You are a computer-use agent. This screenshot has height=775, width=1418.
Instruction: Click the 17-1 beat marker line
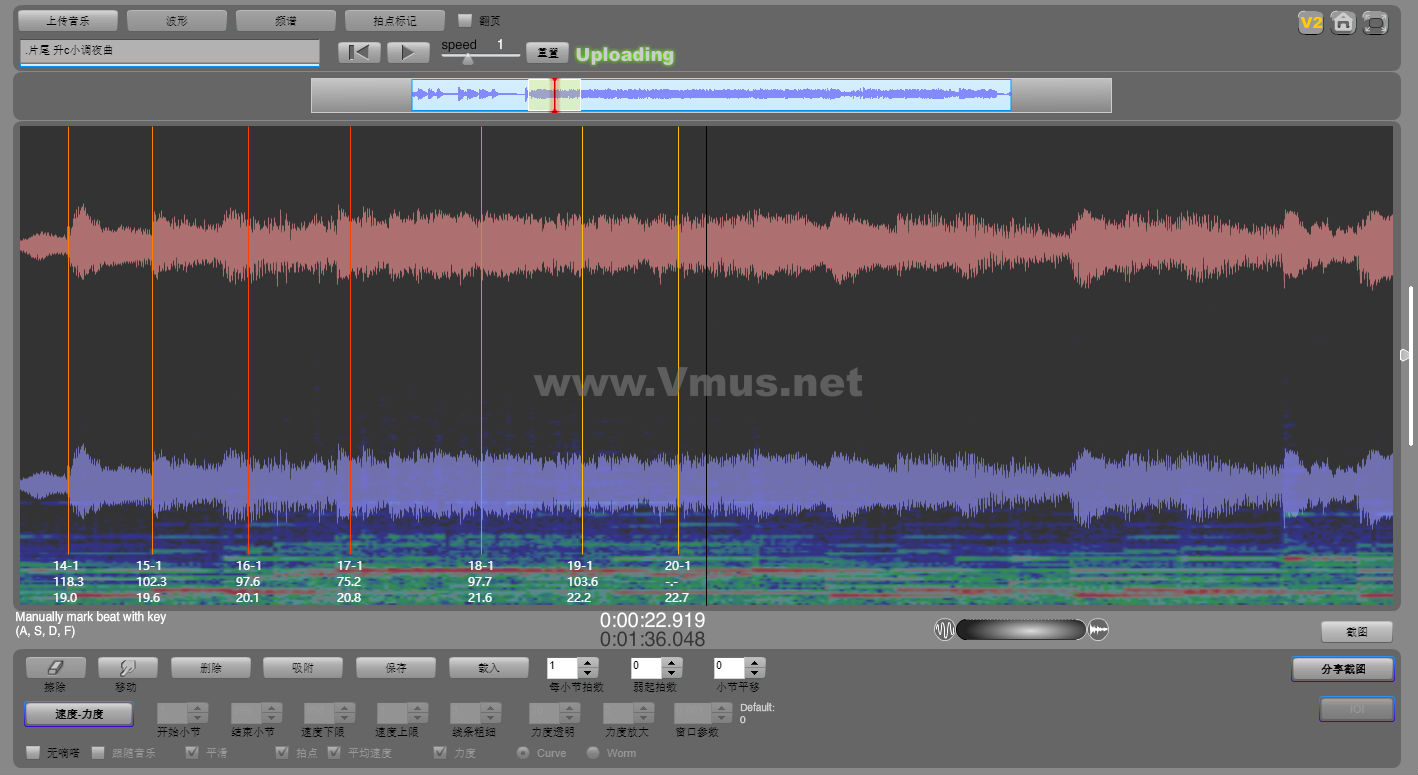pyautogui.click(x=350, y=340)
